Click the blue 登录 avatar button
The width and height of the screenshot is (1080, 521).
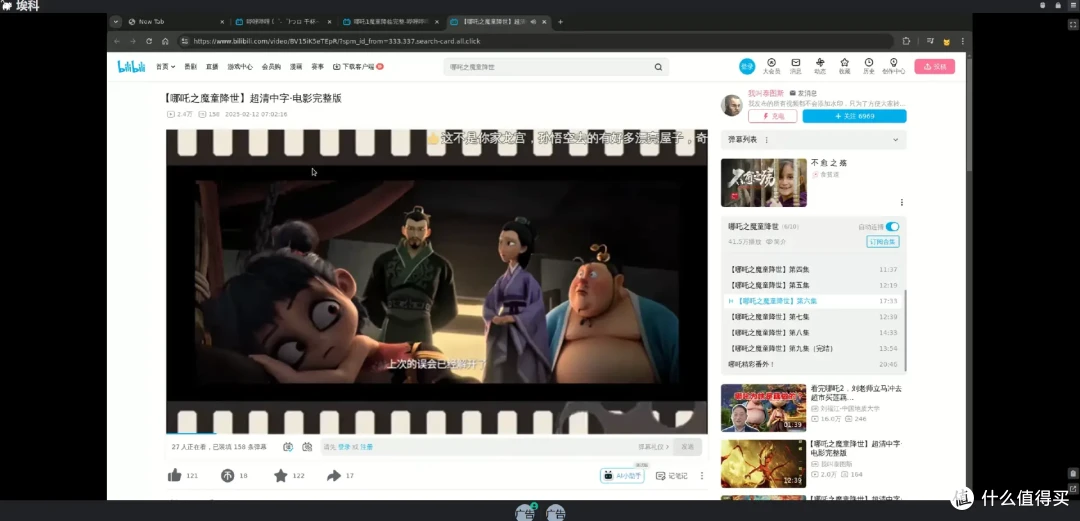(x=747, y=66)
